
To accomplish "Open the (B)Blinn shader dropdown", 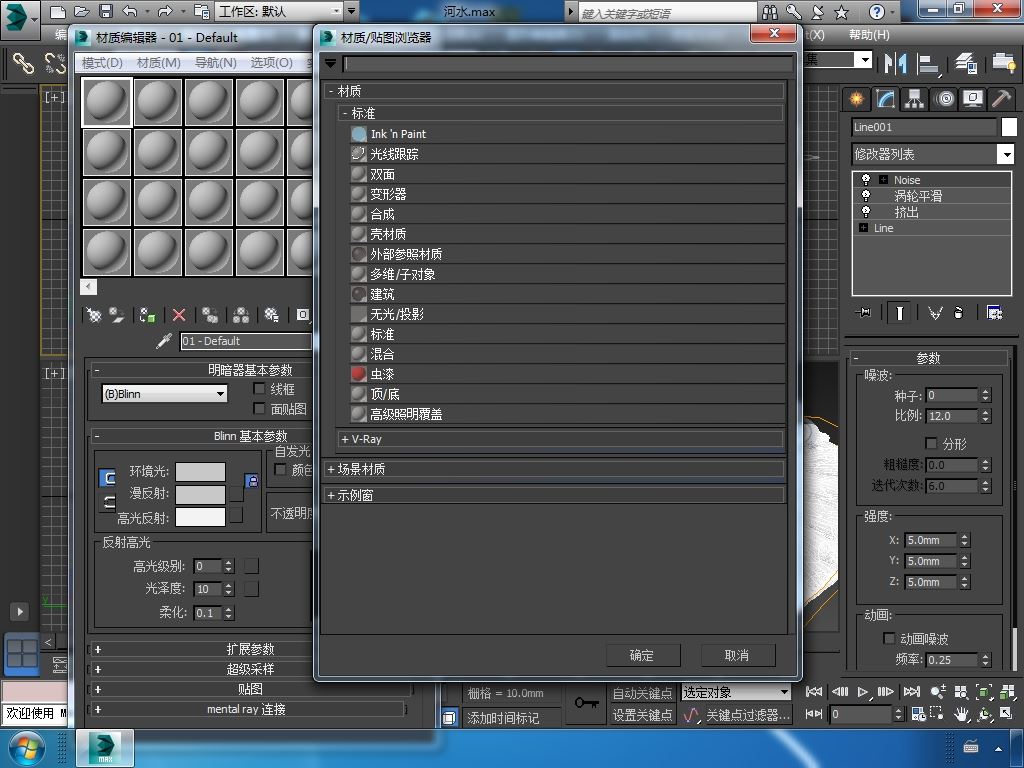I will (165, 394).
